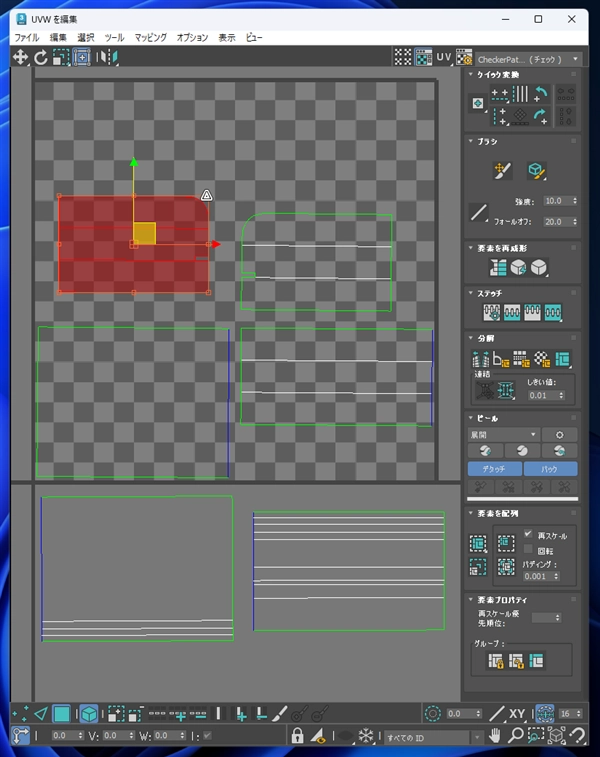
Task: Click the Zoom magnifier icon
Action: pyautogui.click(x=515, y=736)
